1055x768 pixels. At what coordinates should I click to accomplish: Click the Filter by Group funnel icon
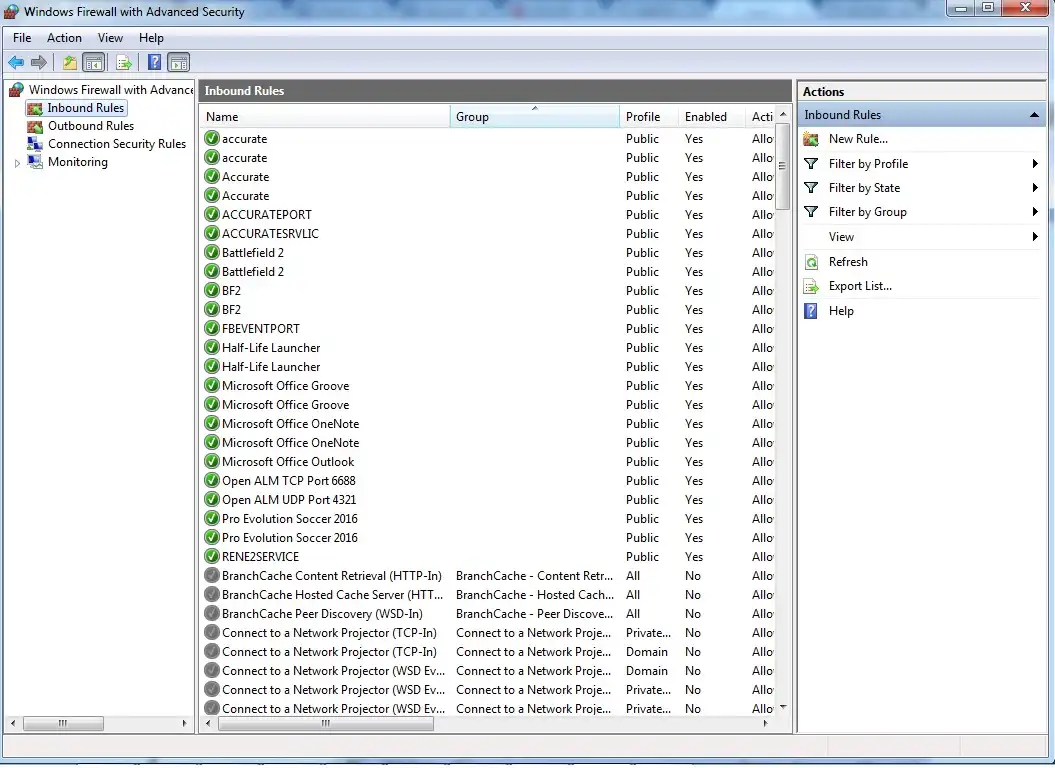(811, 212)
